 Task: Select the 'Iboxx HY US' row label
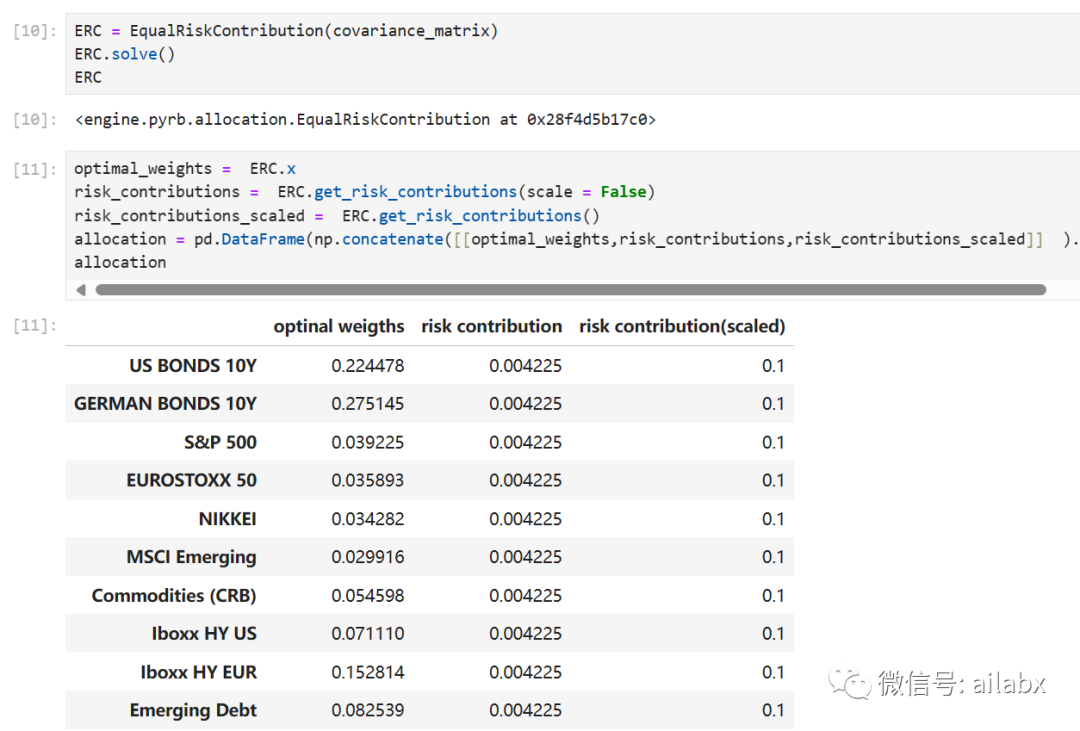pyautogui.click(x=204, y=634)
